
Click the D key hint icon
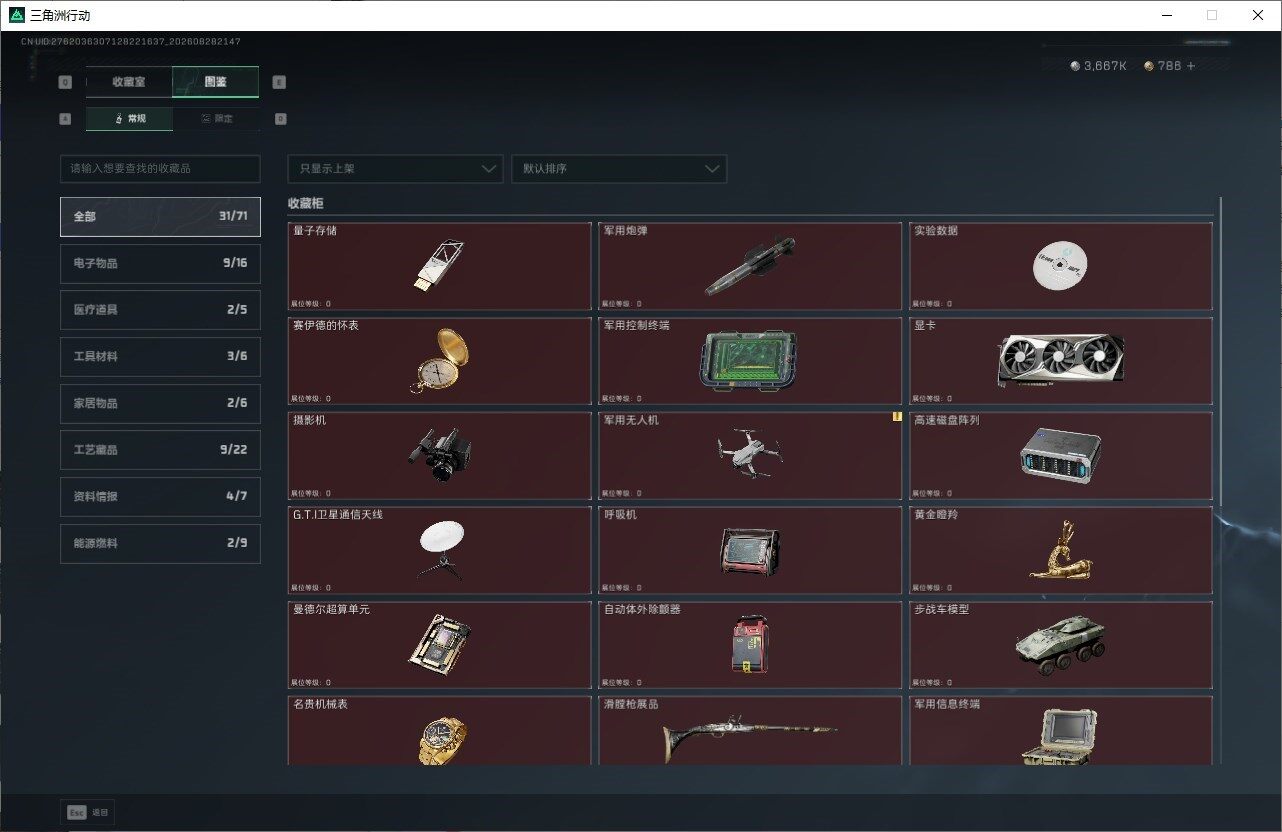coord(280,118)
